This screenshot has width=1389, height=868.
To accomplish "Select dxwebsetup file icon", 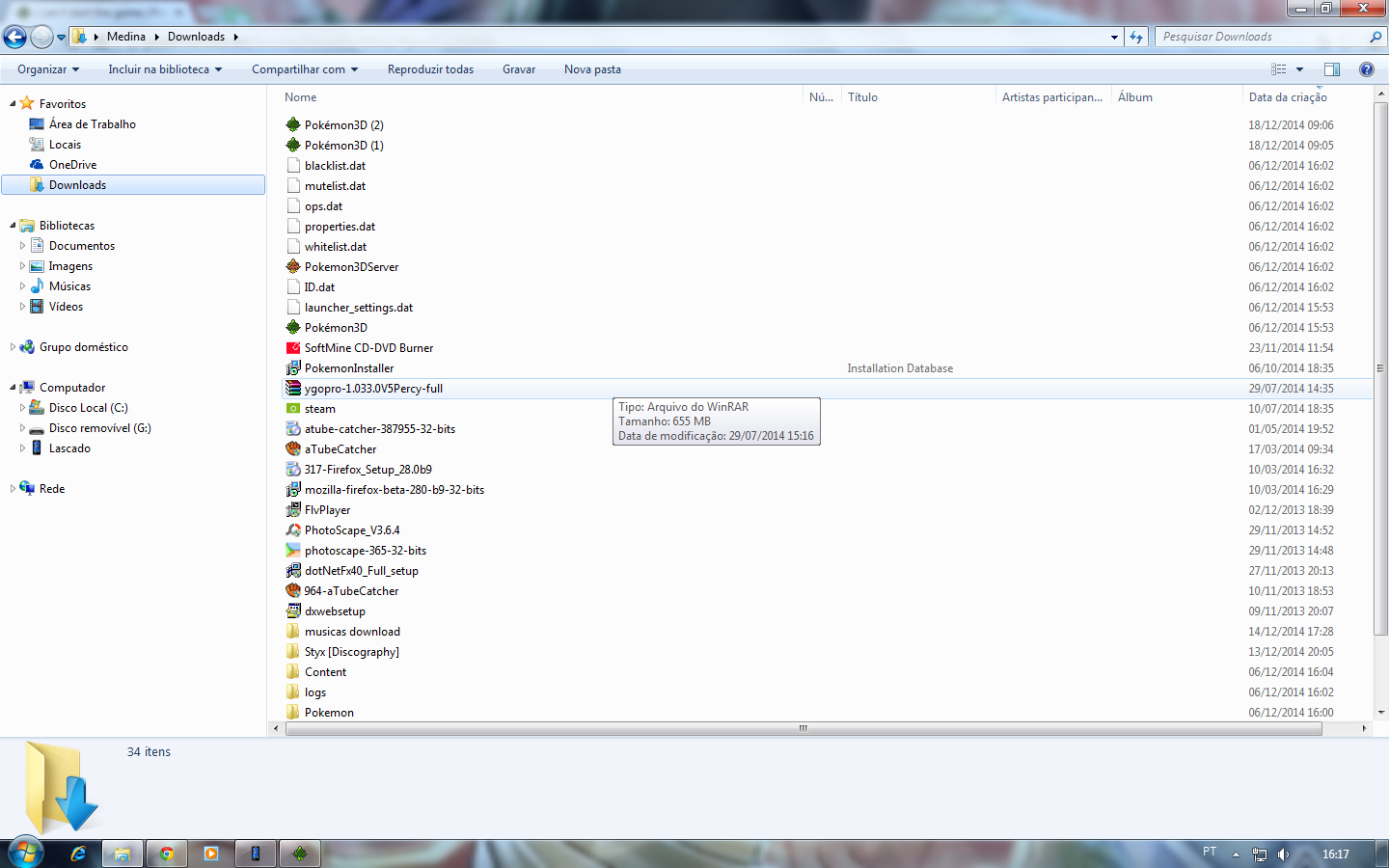I will (293, 610).
